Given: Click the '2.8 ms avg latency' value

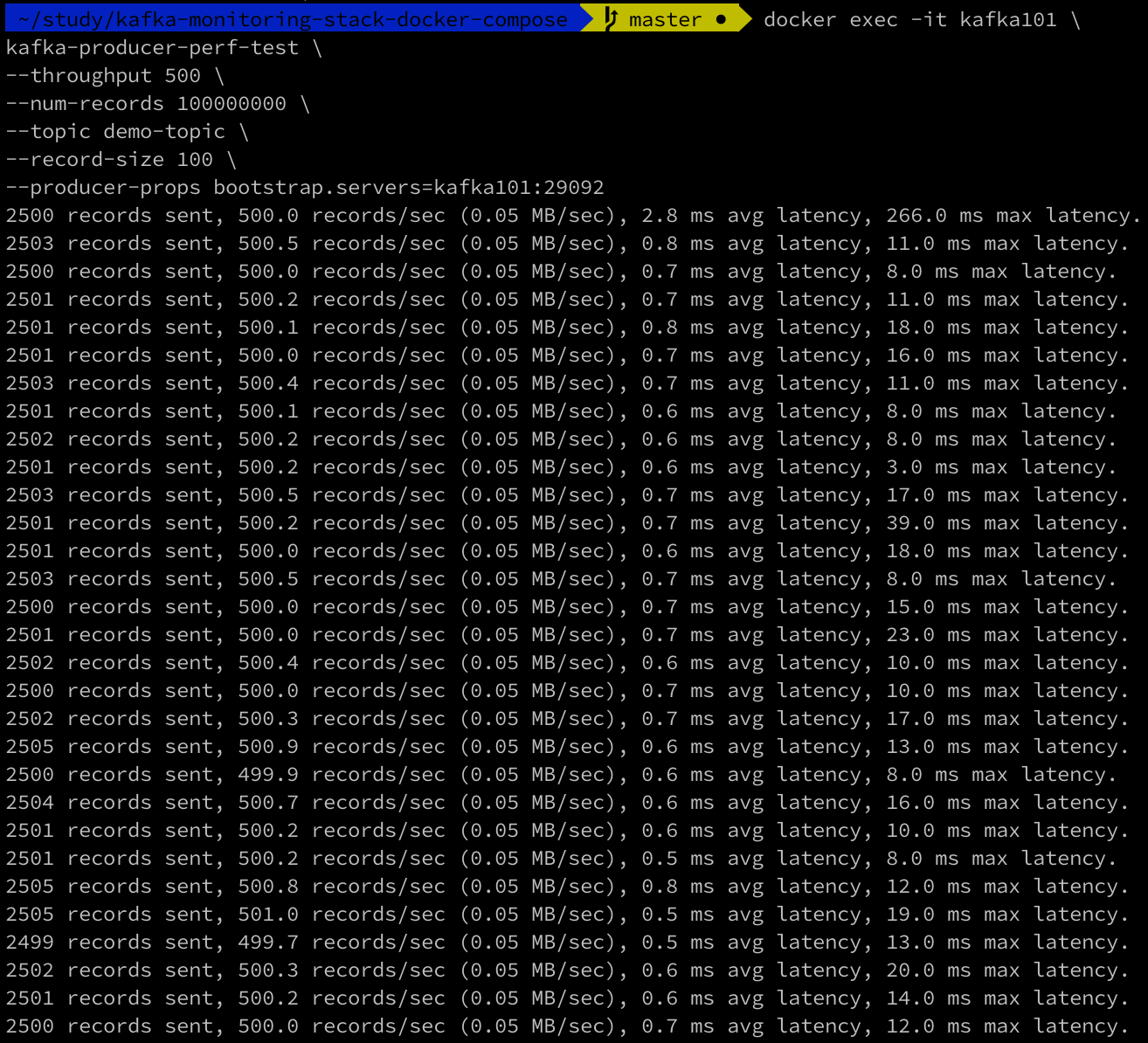Looking at the screenshot, I should click(x=751, y=215).
